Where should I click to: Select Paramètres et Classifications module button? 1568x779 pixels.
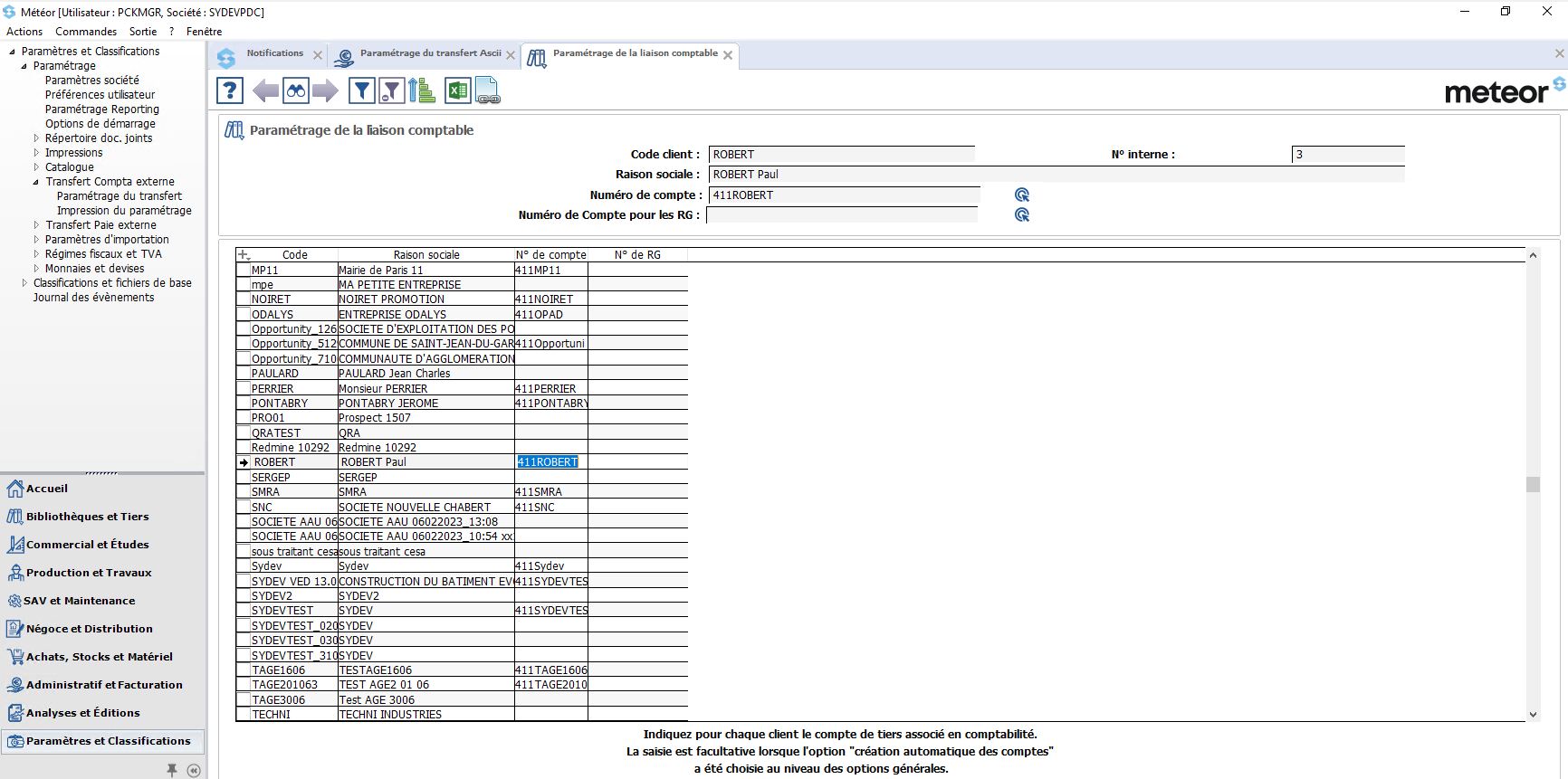coord(102,741)
